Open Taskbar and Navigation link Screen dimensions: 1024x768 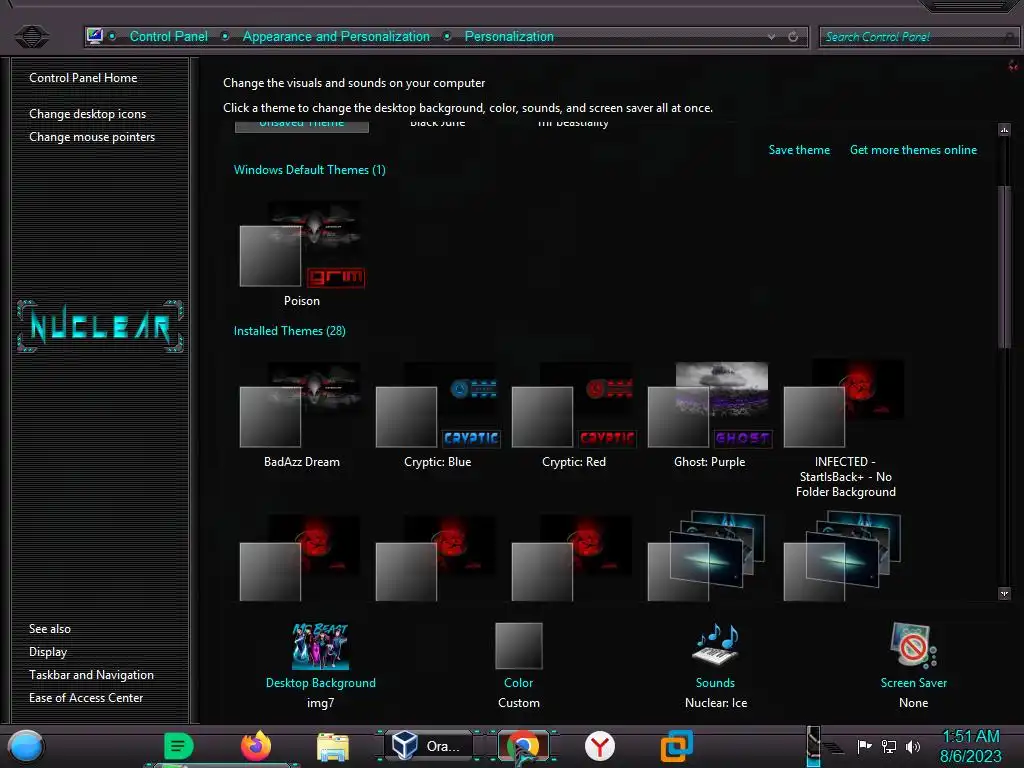coord(91,675)
